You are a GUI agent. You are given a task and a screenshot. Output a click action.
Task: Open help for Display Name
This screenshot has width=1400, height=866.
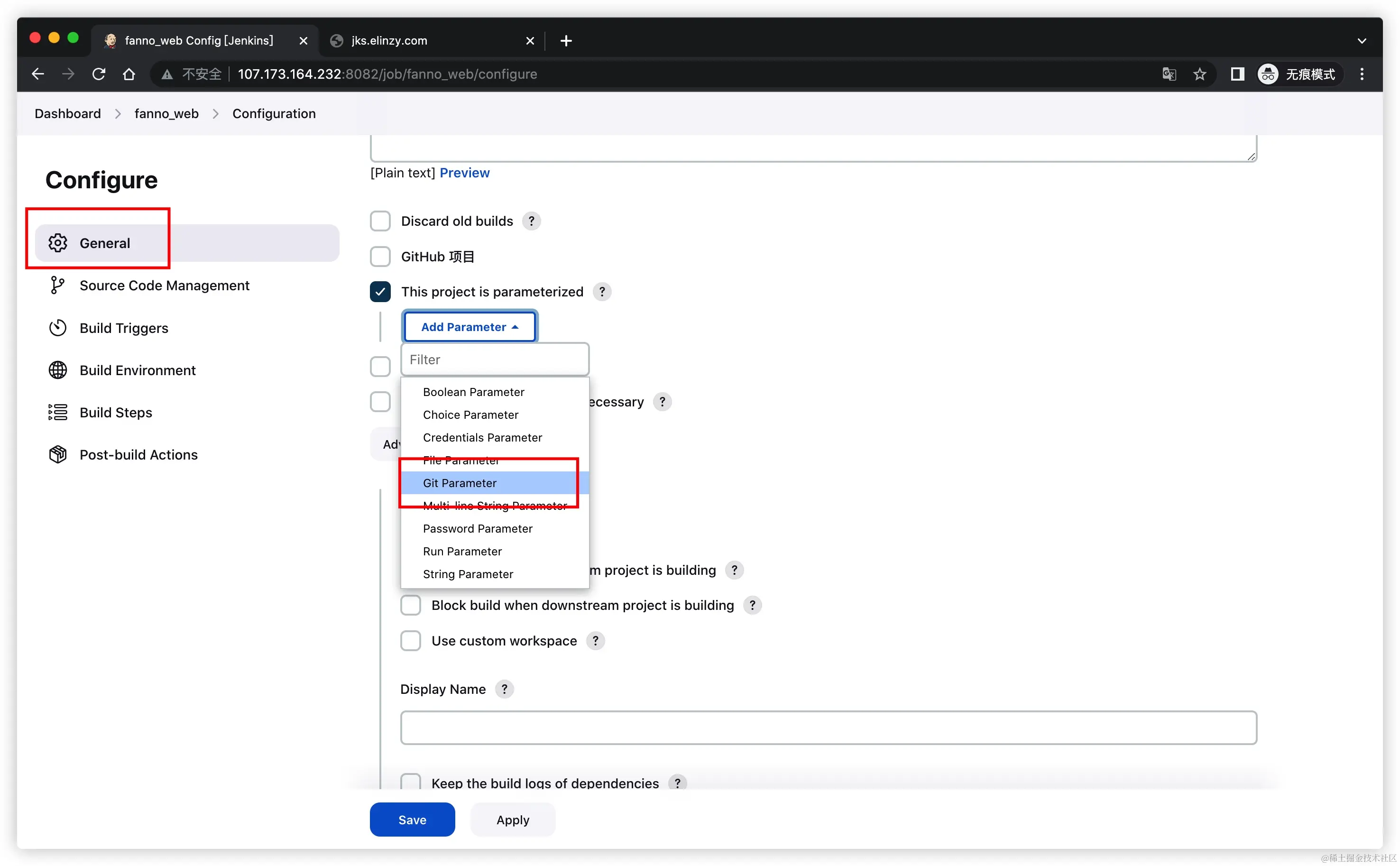click(504, 689)
